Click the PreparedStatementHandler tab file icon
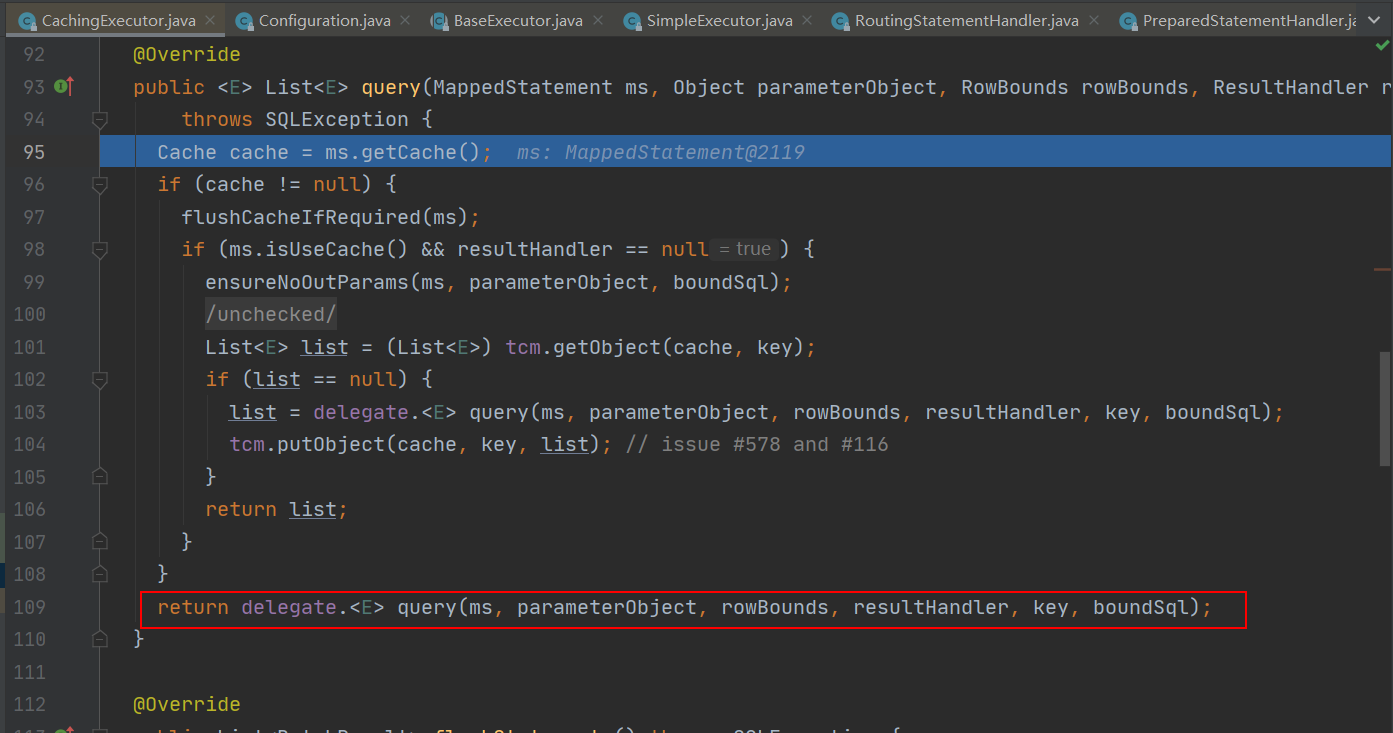 (x=1128, y=20)
